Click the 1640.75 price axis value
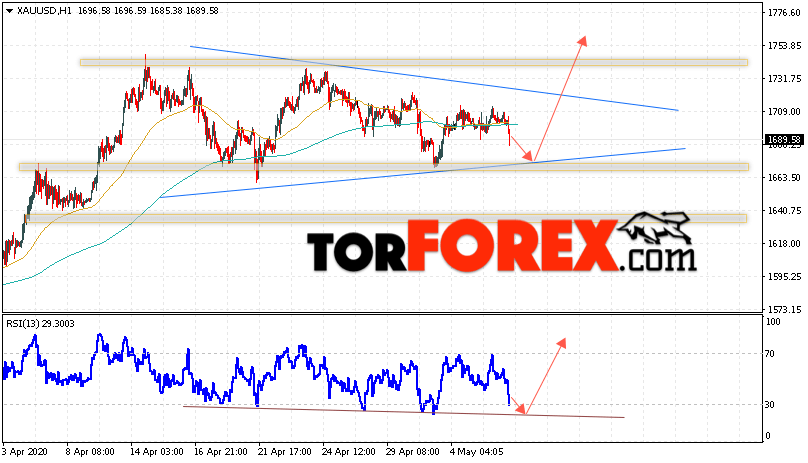Image resolution: width=808 pixels, height=463 pixels. [x=784, y=211]
